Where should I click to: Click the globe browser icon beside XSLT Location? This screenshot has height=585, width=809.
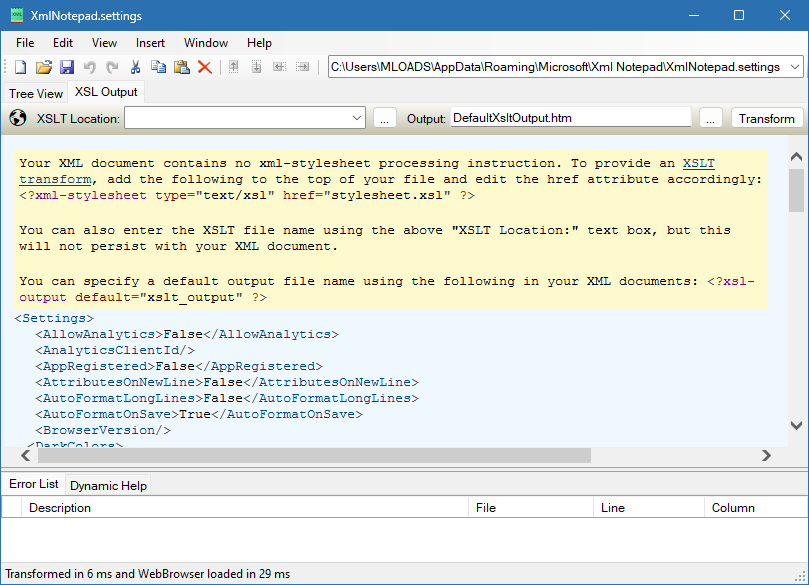pos(18,118)
